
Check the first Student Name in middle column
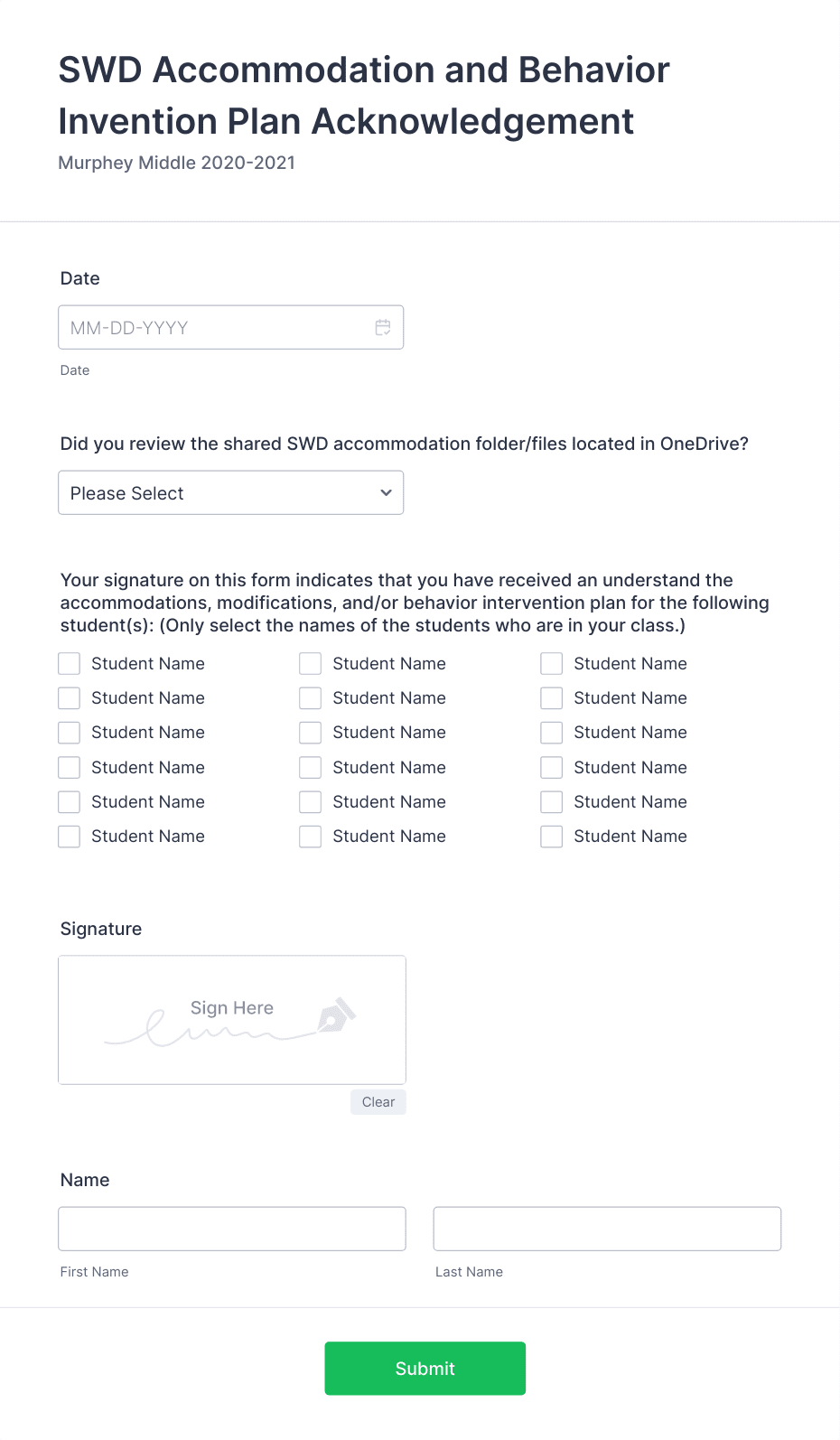coord(311,664)
